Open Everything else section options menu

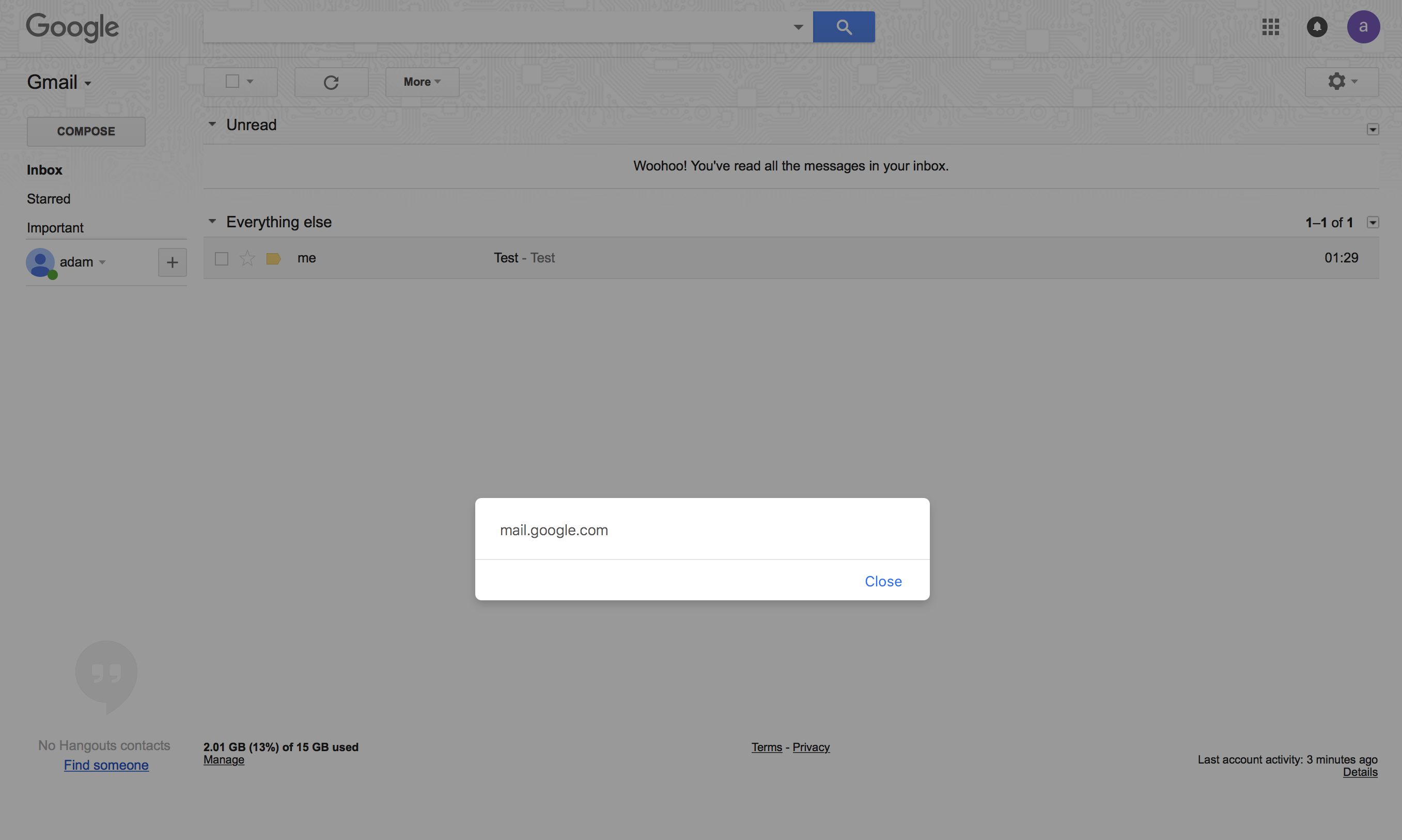tap(1373, 223)
